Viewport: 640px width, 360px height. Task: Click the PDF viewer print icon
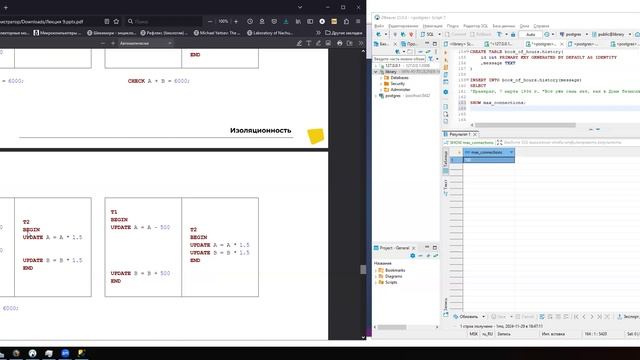[x=340, y=43]
